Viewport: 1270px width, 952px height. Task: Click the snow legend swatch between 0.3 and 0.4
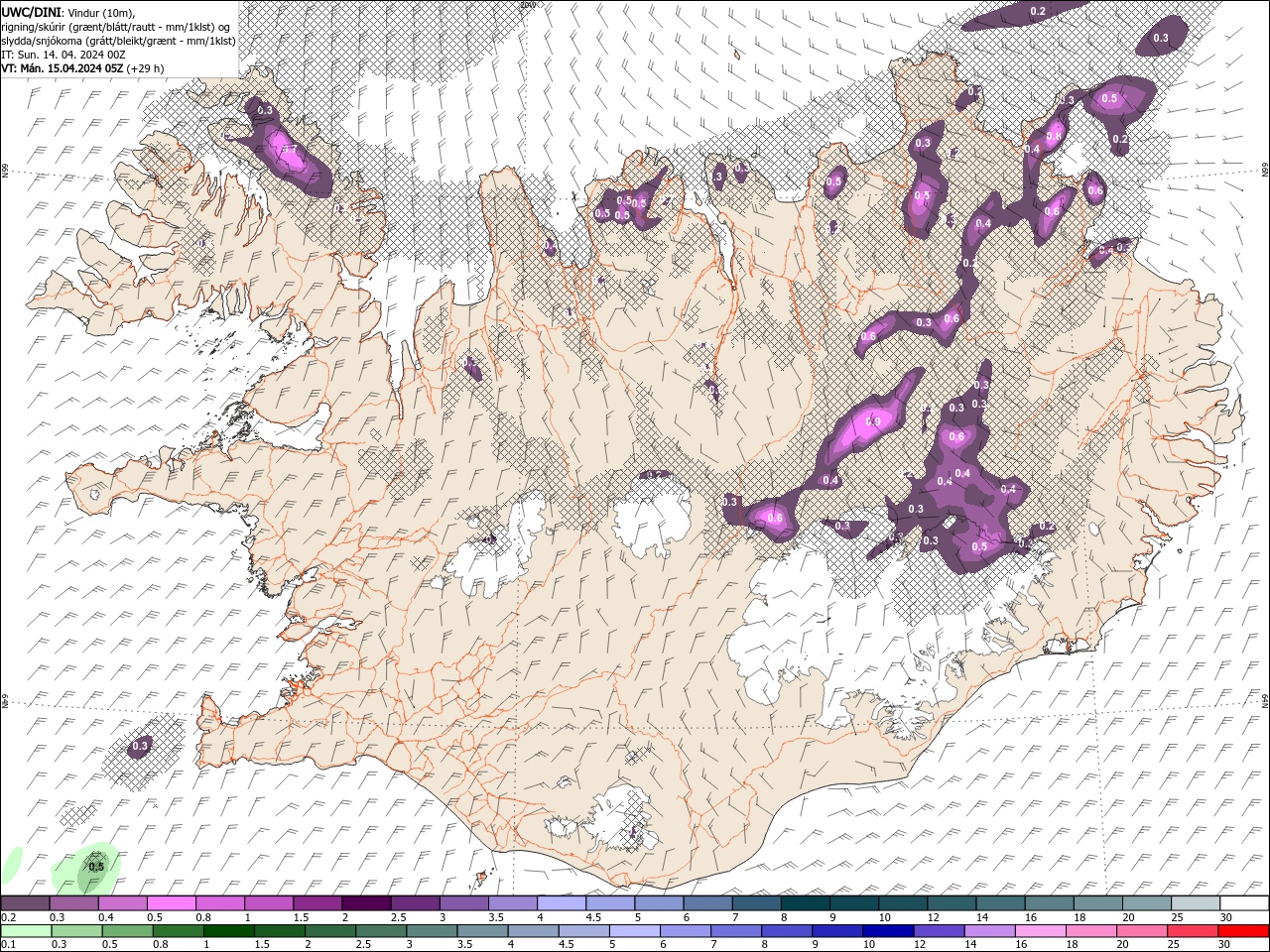coord(74,903)
